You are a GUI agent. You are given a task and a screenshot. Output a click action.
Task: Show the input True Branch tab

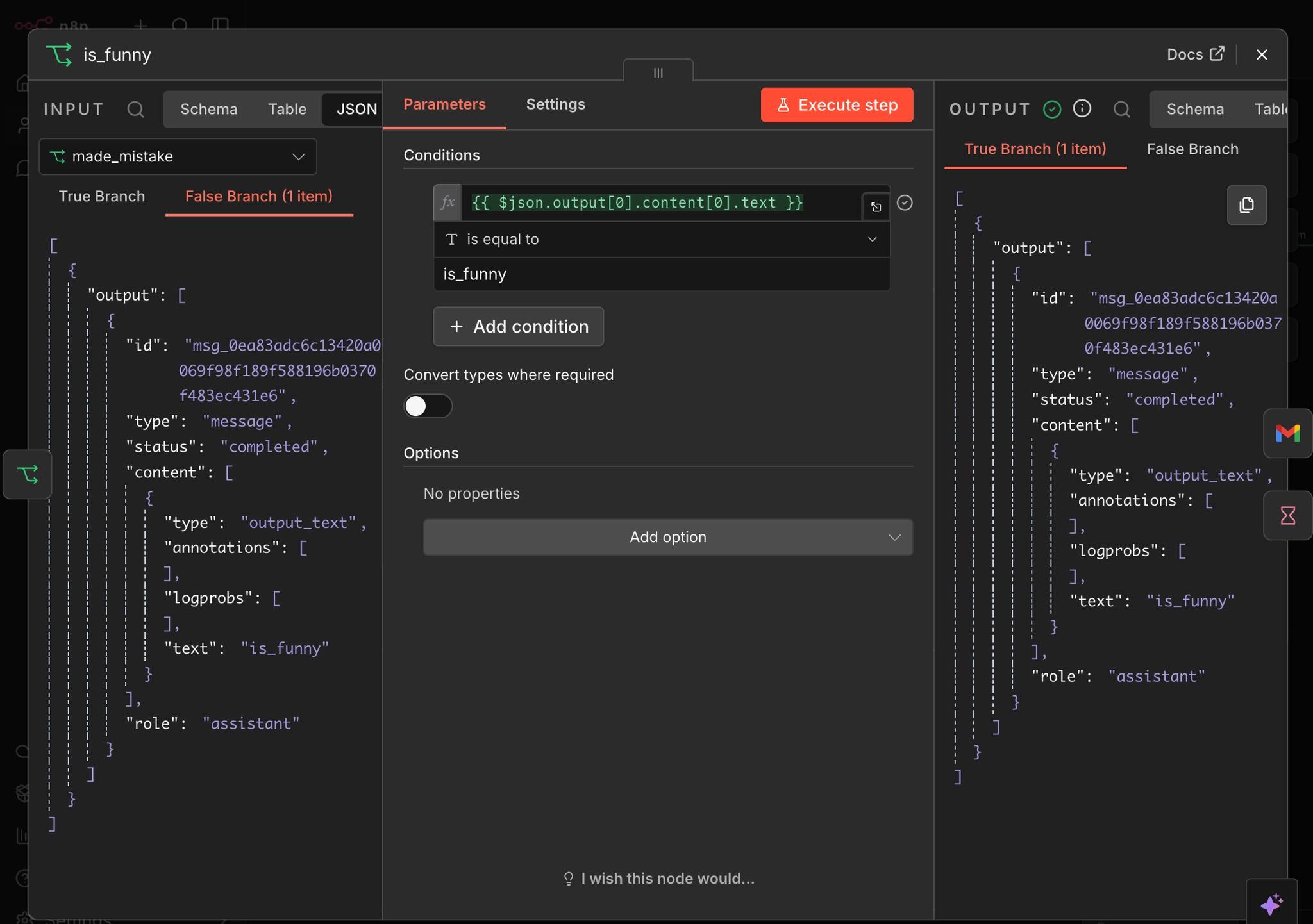(102, 196)
